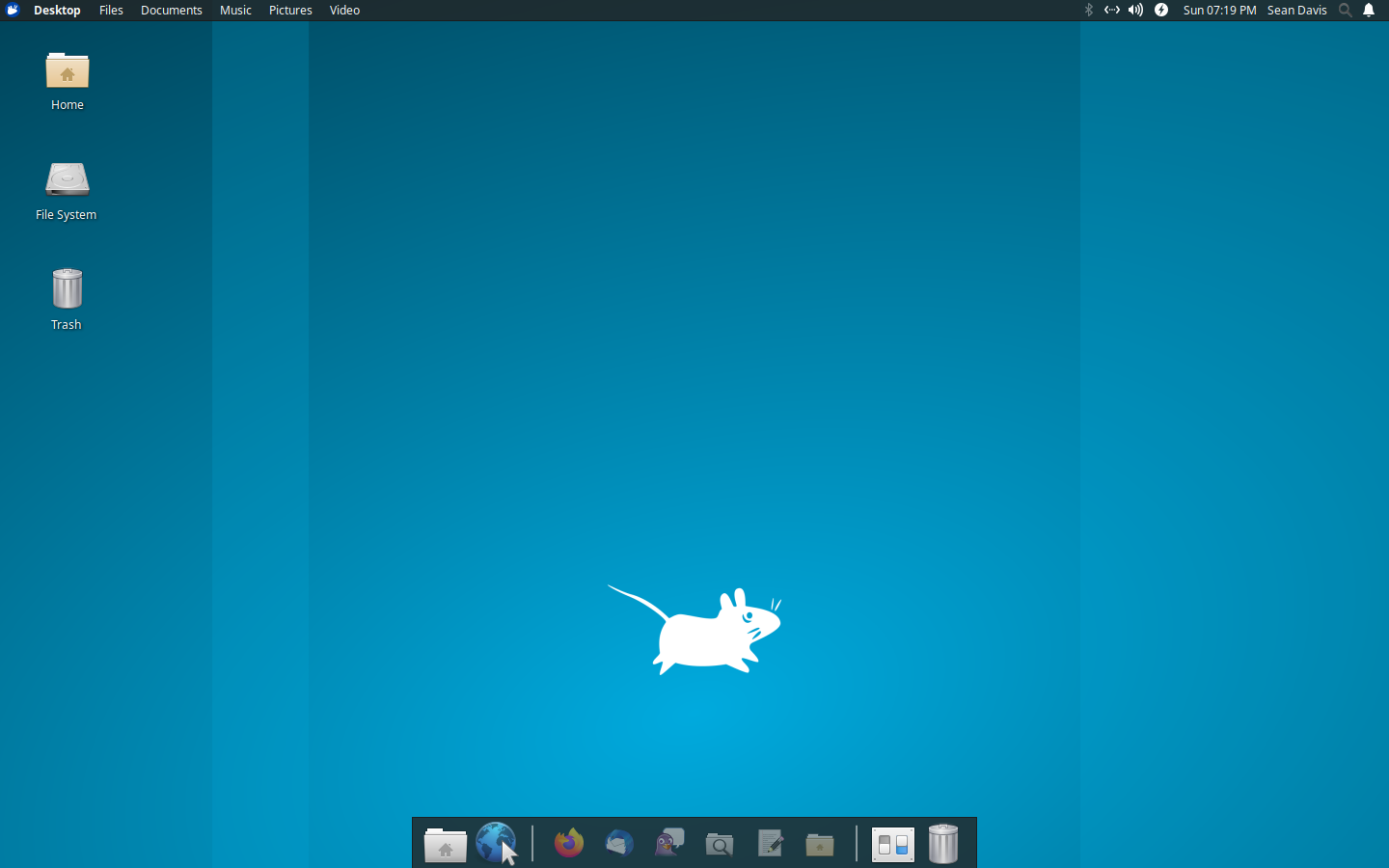Click the search icon in the top panel

click(x=1346, y=10)
